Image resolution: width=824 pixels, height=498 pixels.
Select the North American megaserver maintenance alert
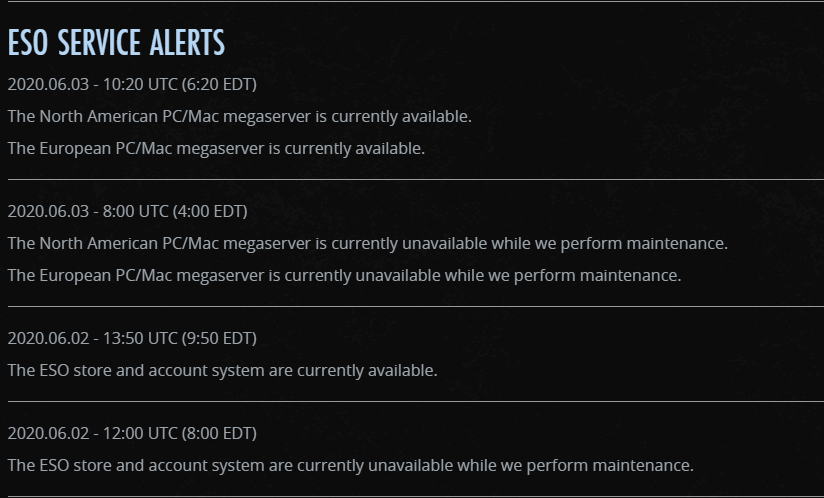pos(367,243)
